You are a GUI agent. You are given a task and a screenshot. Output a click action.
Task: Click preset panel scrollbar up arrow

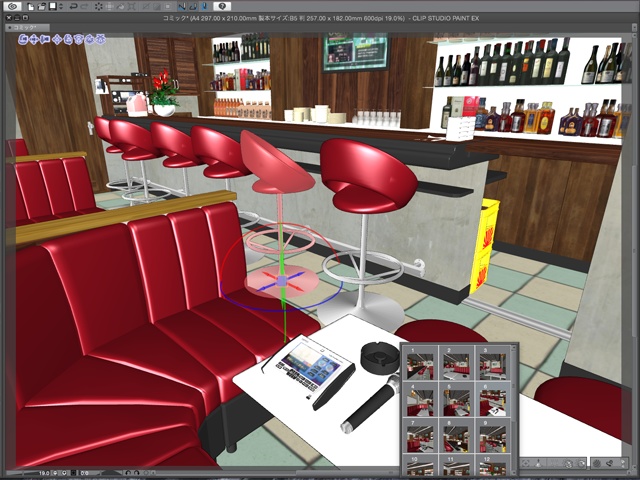[514, 347]
